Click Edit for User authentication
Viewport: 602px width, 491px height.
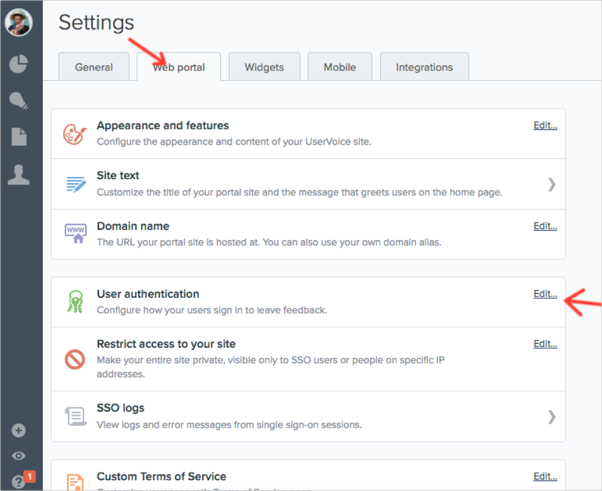pyautogui.click(x=545, y=294)
